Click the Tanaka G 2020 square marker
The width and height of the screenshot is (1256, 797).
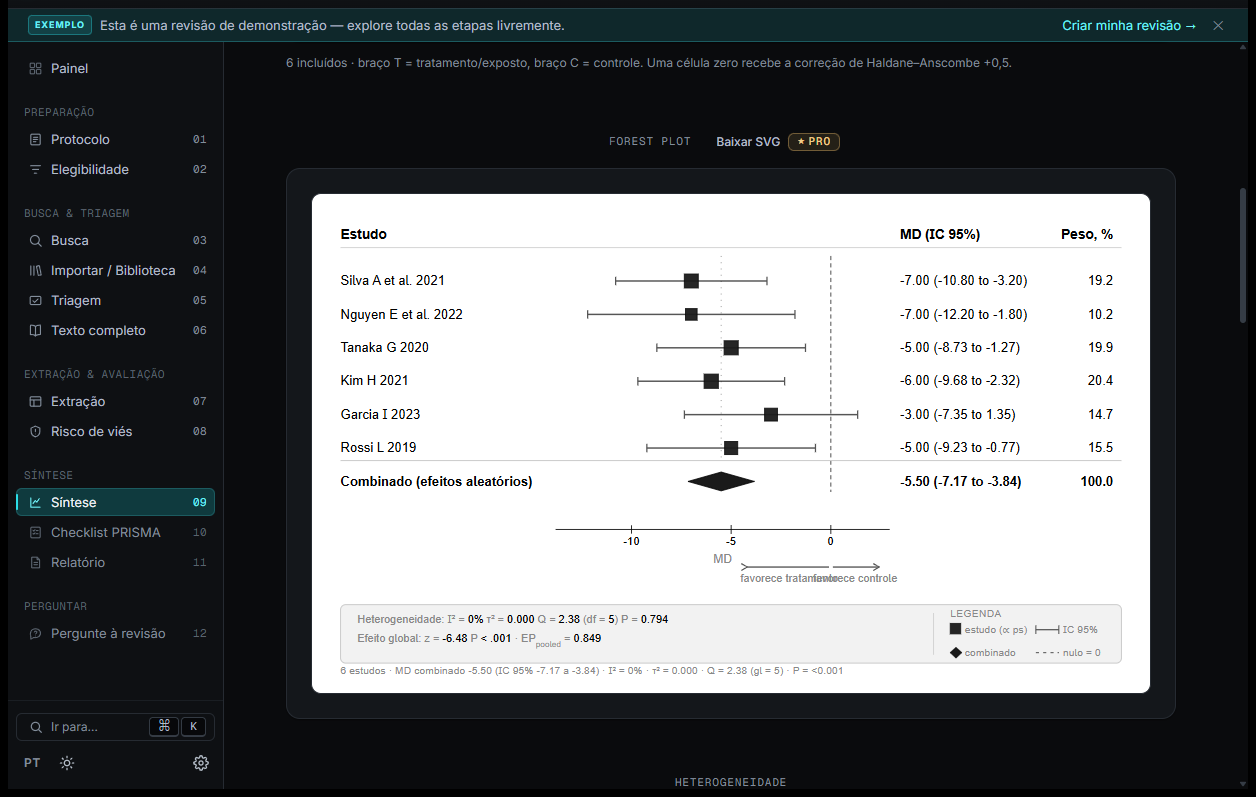[x=731, y=348]
